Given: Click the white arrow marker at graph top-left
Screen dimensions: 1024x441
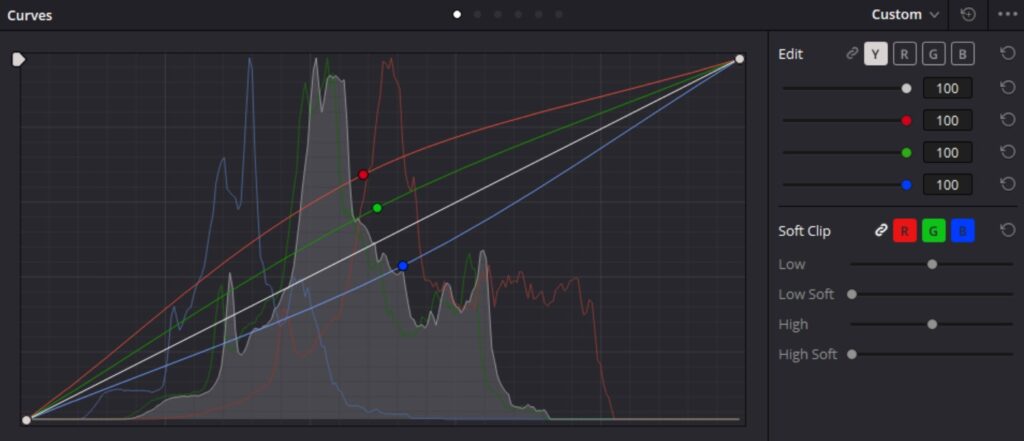Looking at the screenshot, I should tap(19, 59).
